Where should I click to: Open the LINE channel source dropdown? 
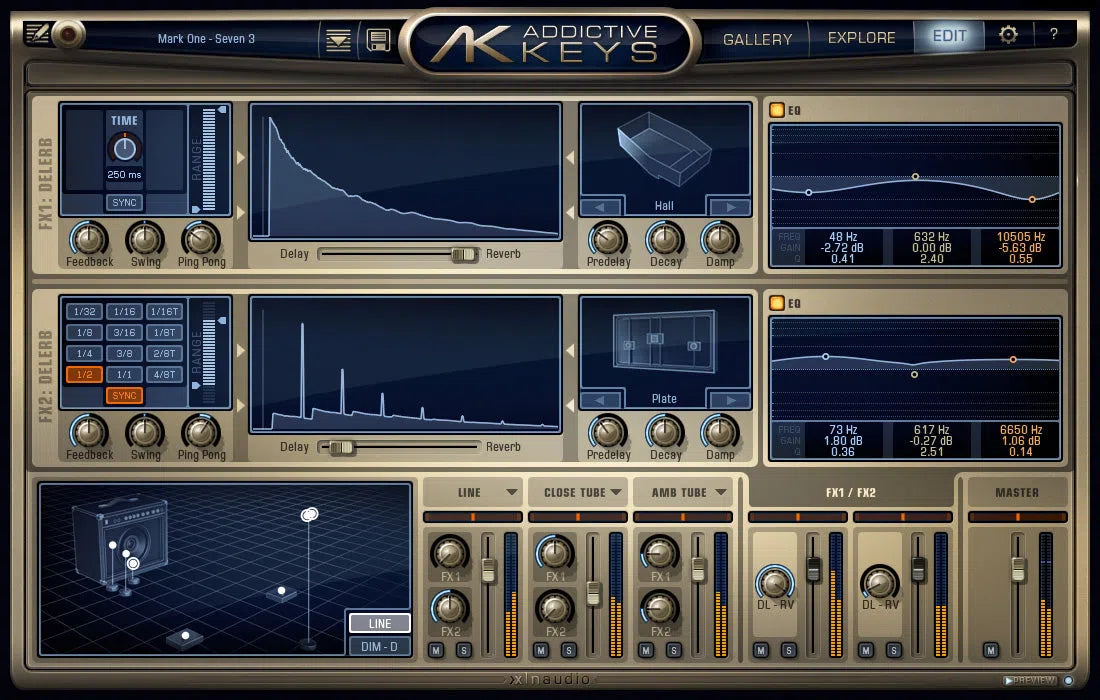472,492
